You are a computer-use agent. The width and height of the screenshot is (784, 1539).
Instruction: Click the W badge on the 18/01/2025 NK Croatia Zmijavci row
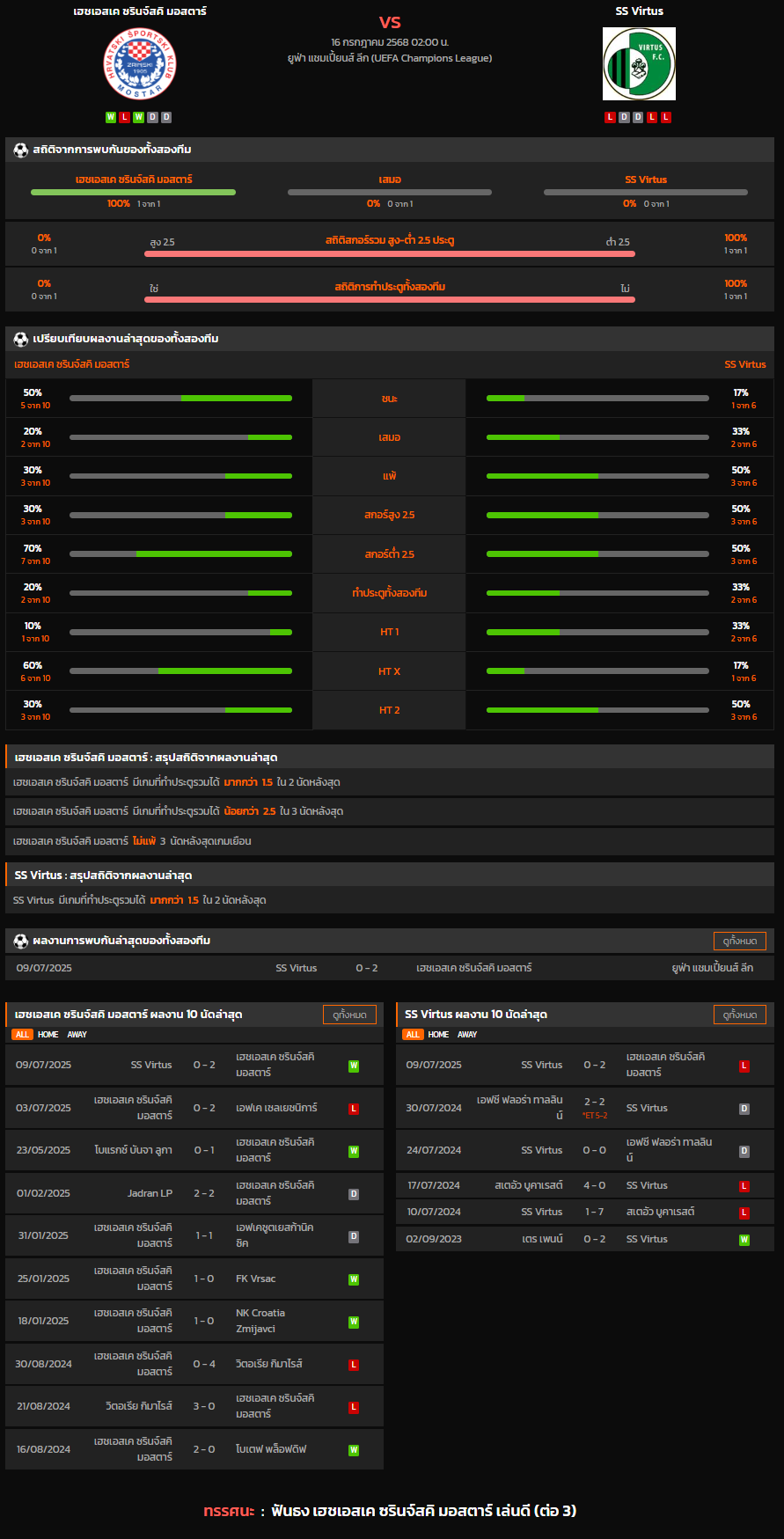pyautogui.click(x=354, y=1322)
